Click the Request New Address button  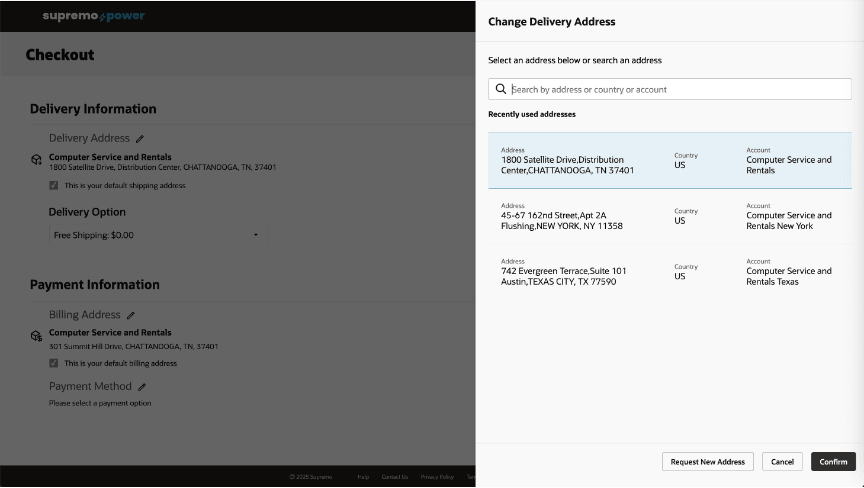(x=708, y=462)
